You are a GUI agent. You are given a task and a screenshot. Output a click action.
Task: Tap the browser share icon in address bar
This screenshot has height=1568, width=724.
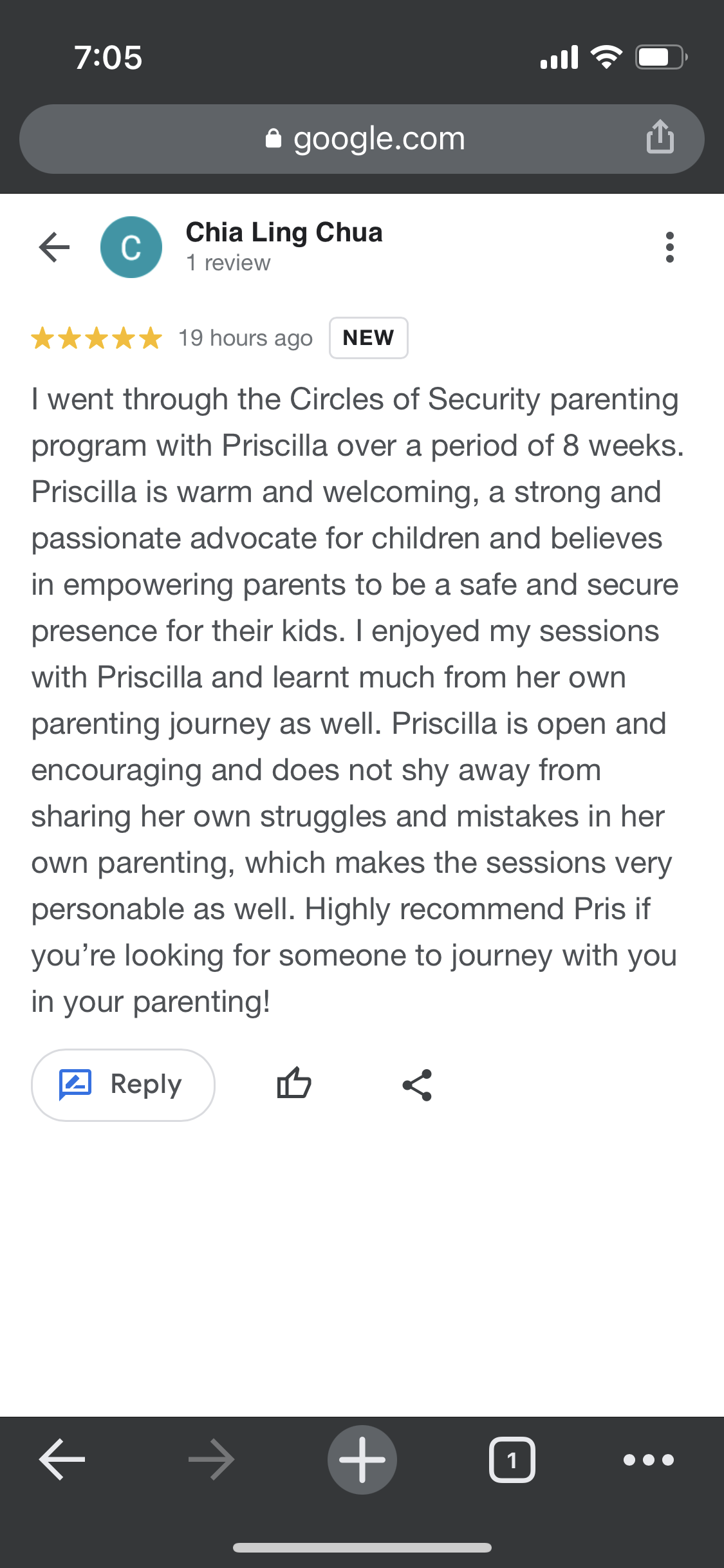click(x=660, y=136)
